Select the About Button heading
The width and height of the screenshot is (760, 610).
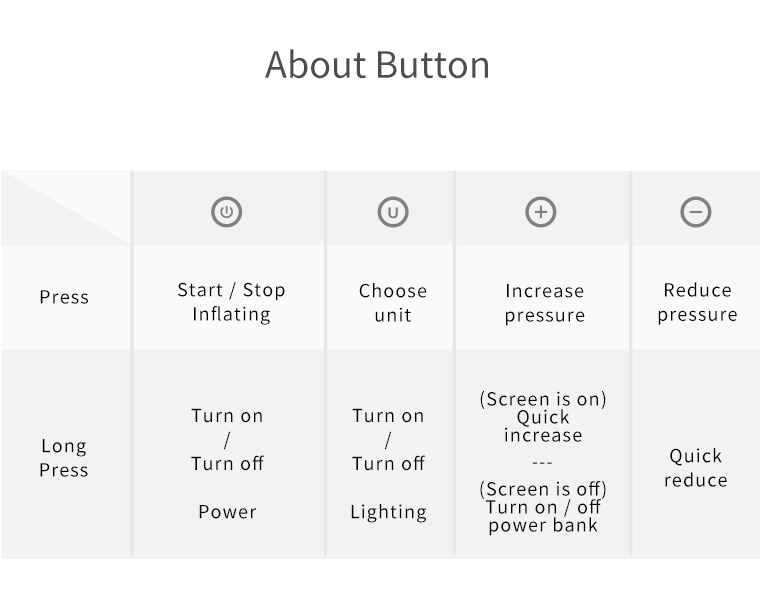[x=377, y=64]
